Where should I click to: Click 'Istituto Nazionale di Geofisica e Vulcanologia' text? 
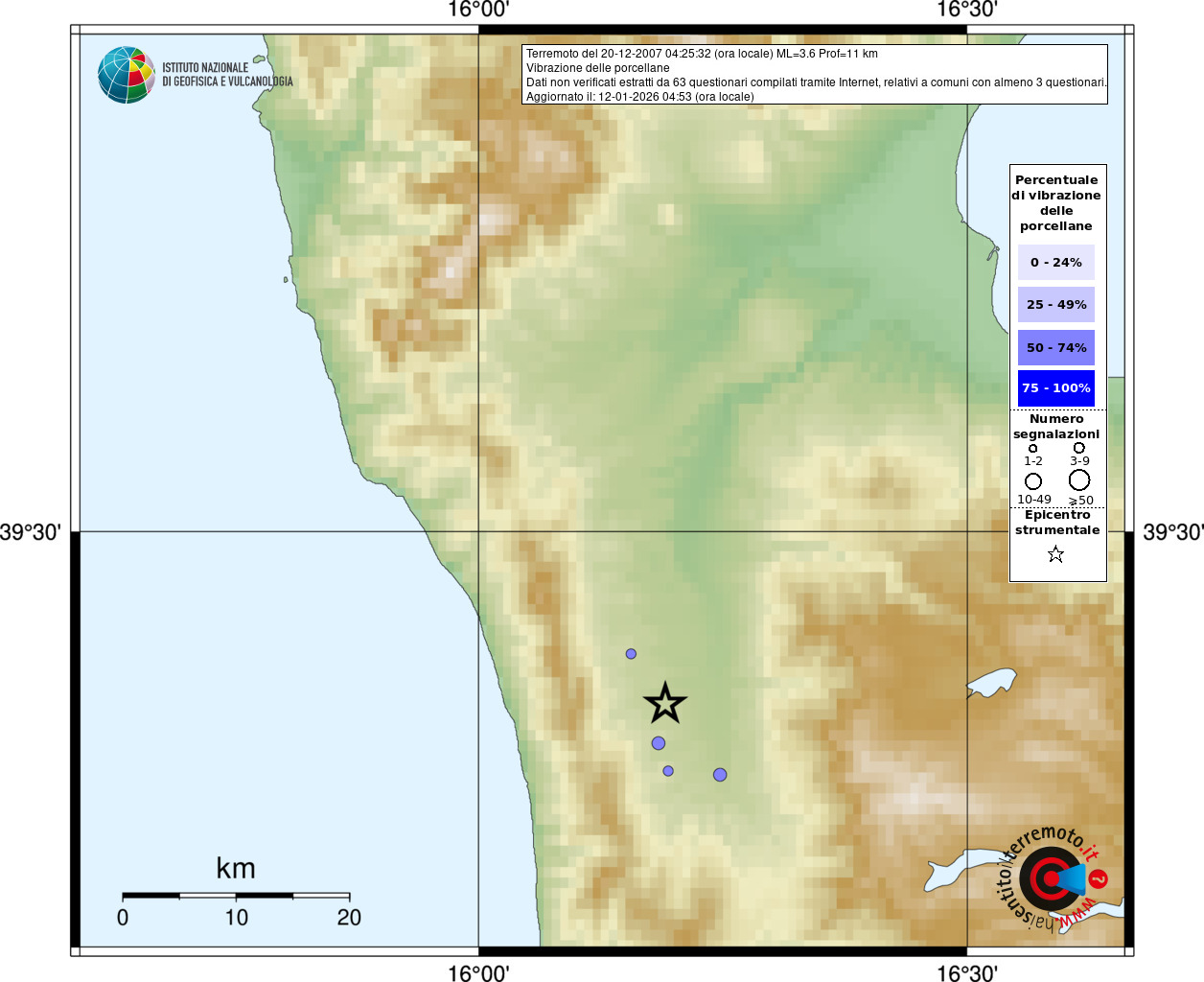click(227, 75)
